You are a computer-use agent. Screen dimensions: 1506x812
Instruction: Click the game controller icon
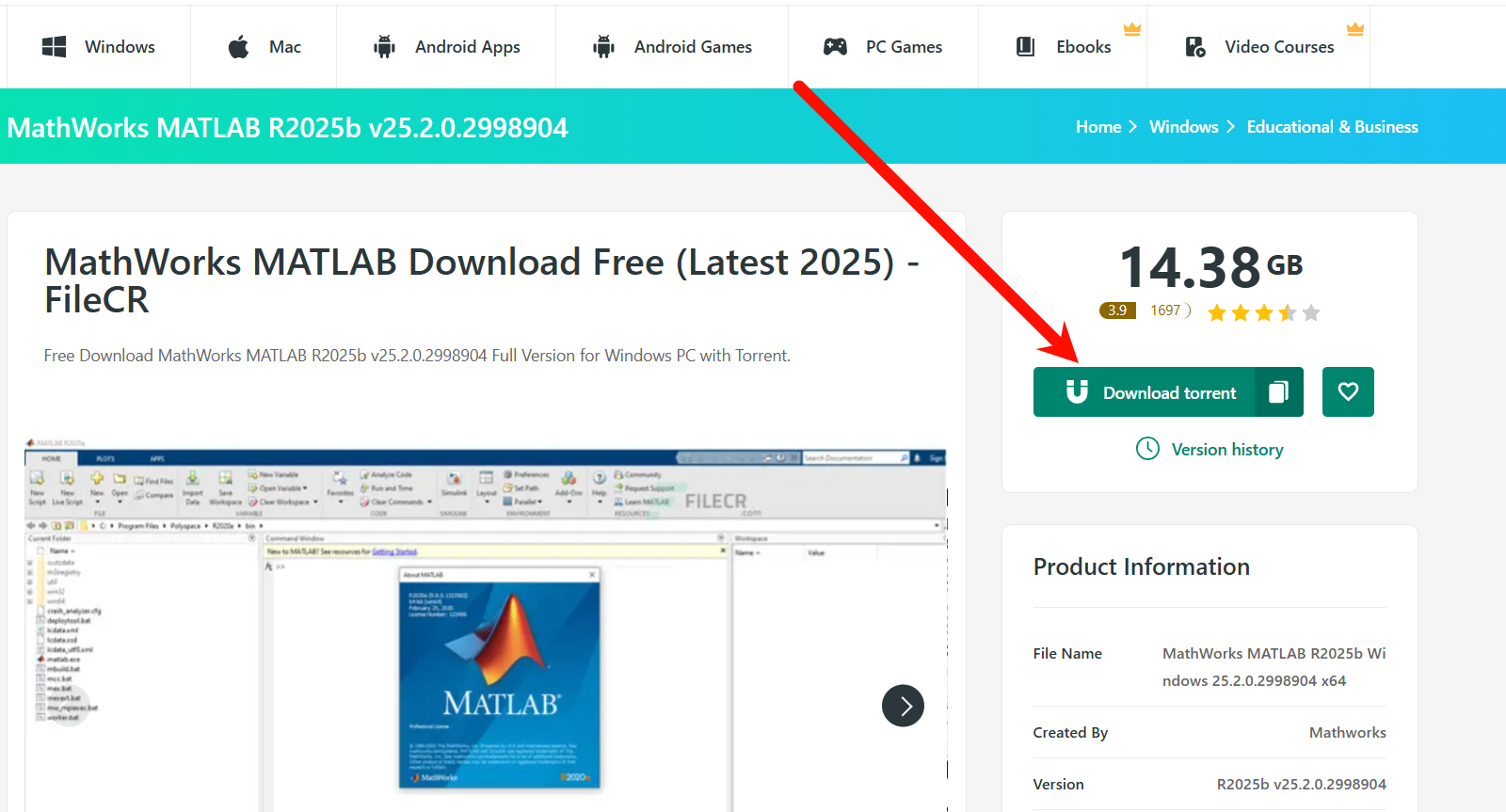[835, 47]
